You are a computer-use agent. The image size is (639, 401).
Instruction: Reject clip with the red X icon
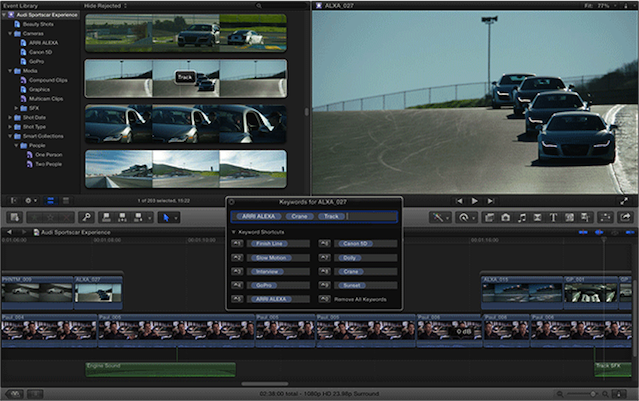point(64,218)
